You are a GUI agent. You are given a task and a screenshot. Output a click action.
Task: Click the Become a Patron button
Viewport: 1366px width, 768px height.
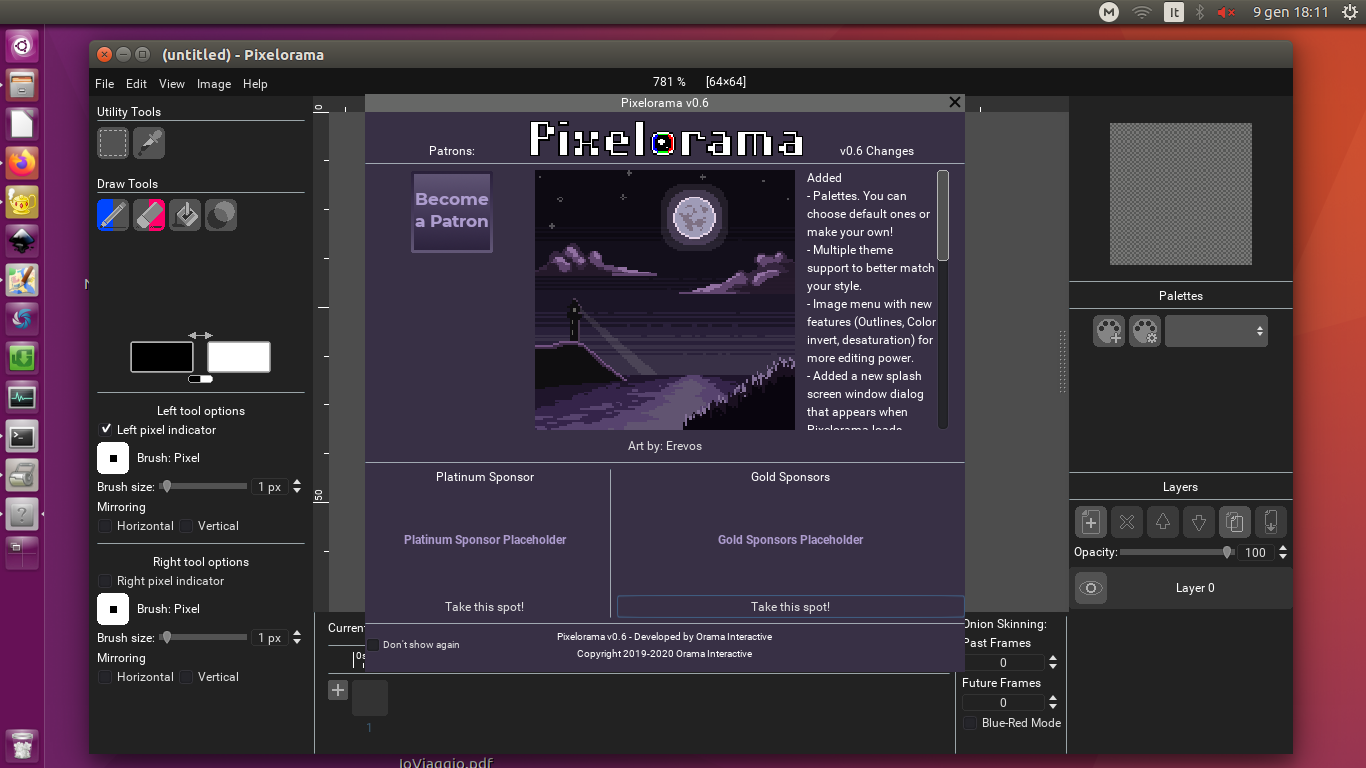(452, 211)
